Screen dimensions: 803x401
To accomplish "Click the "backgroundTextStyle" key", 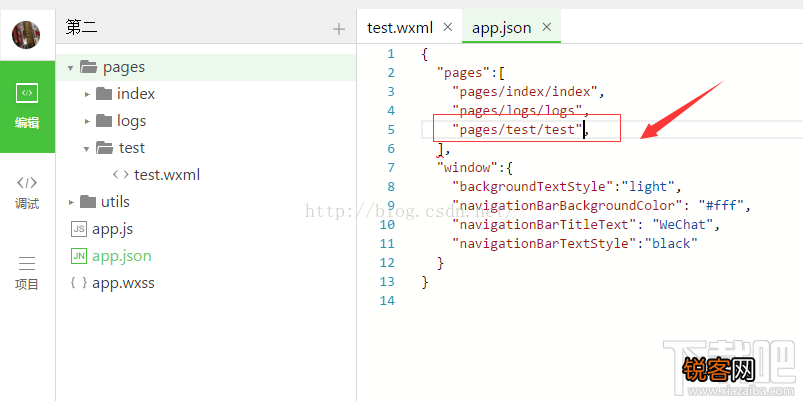I will tap(533, 186).
